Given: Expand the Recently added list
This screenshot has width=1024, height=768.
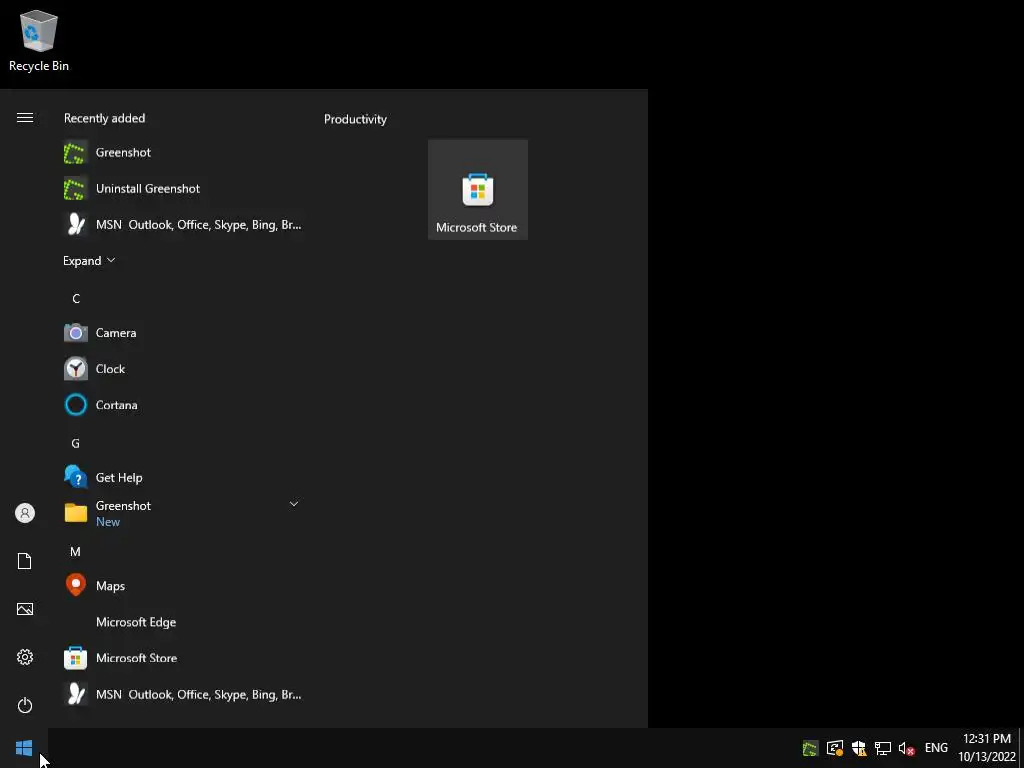Looking at the screenshot, I should pos(89,261).
